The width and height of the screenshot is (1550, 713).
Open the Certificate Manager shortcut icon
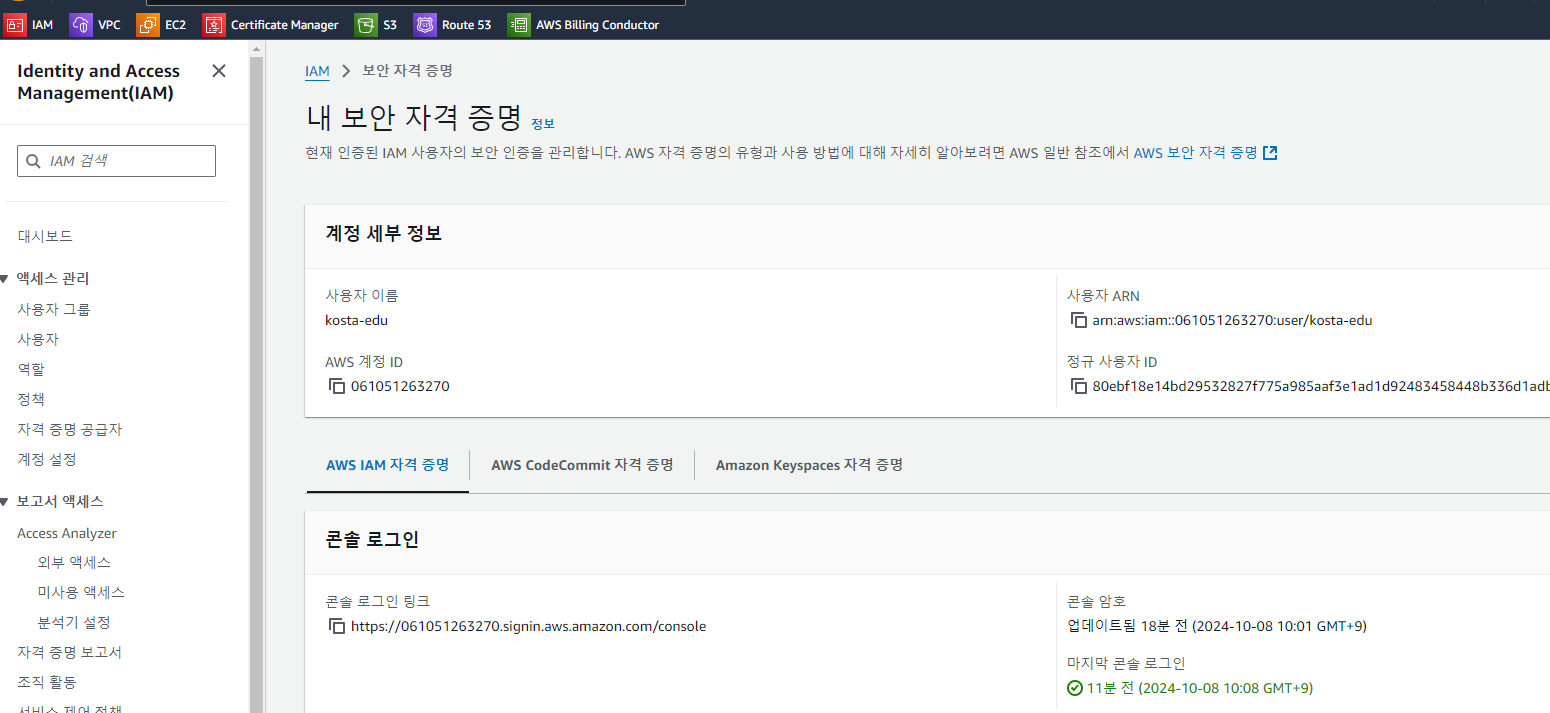point(214,25)
